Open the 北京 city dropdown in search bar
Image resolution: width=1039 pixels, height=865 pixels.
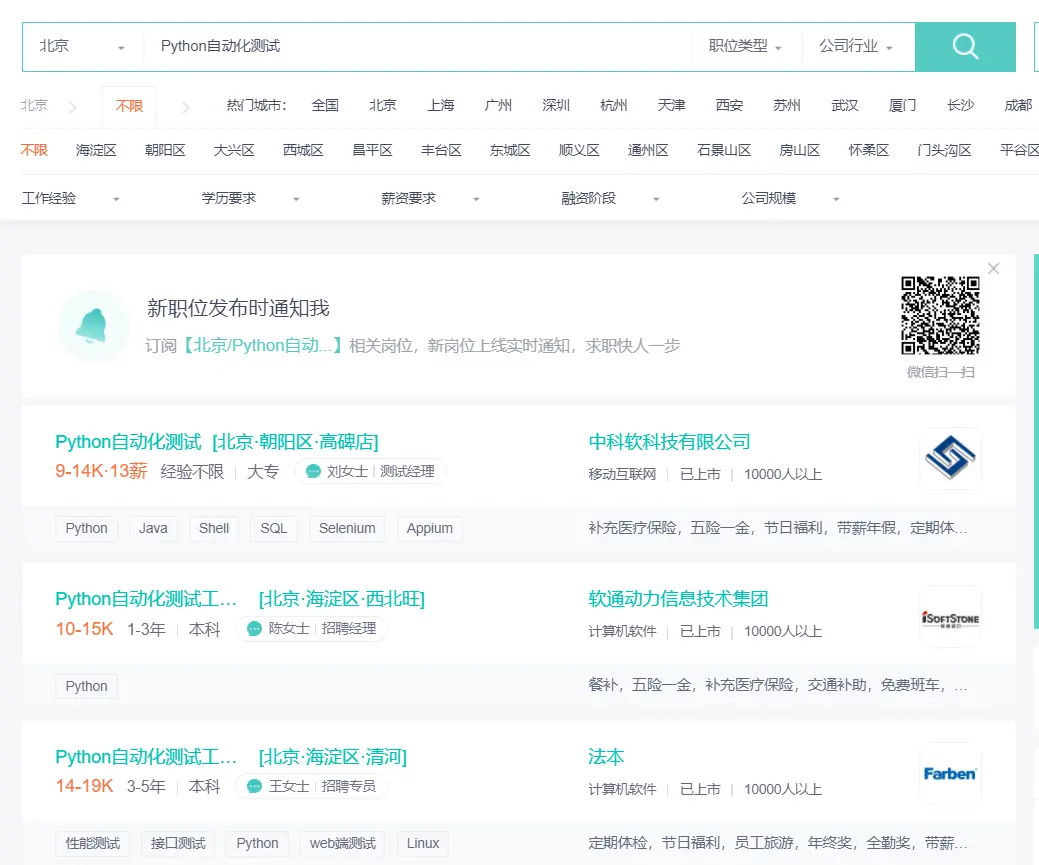[82, 46]
